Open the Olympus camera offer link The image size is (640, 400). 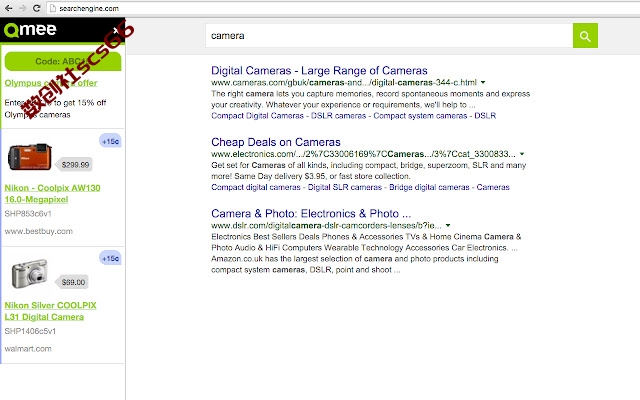pyautogui.click(x=51, y=83)
